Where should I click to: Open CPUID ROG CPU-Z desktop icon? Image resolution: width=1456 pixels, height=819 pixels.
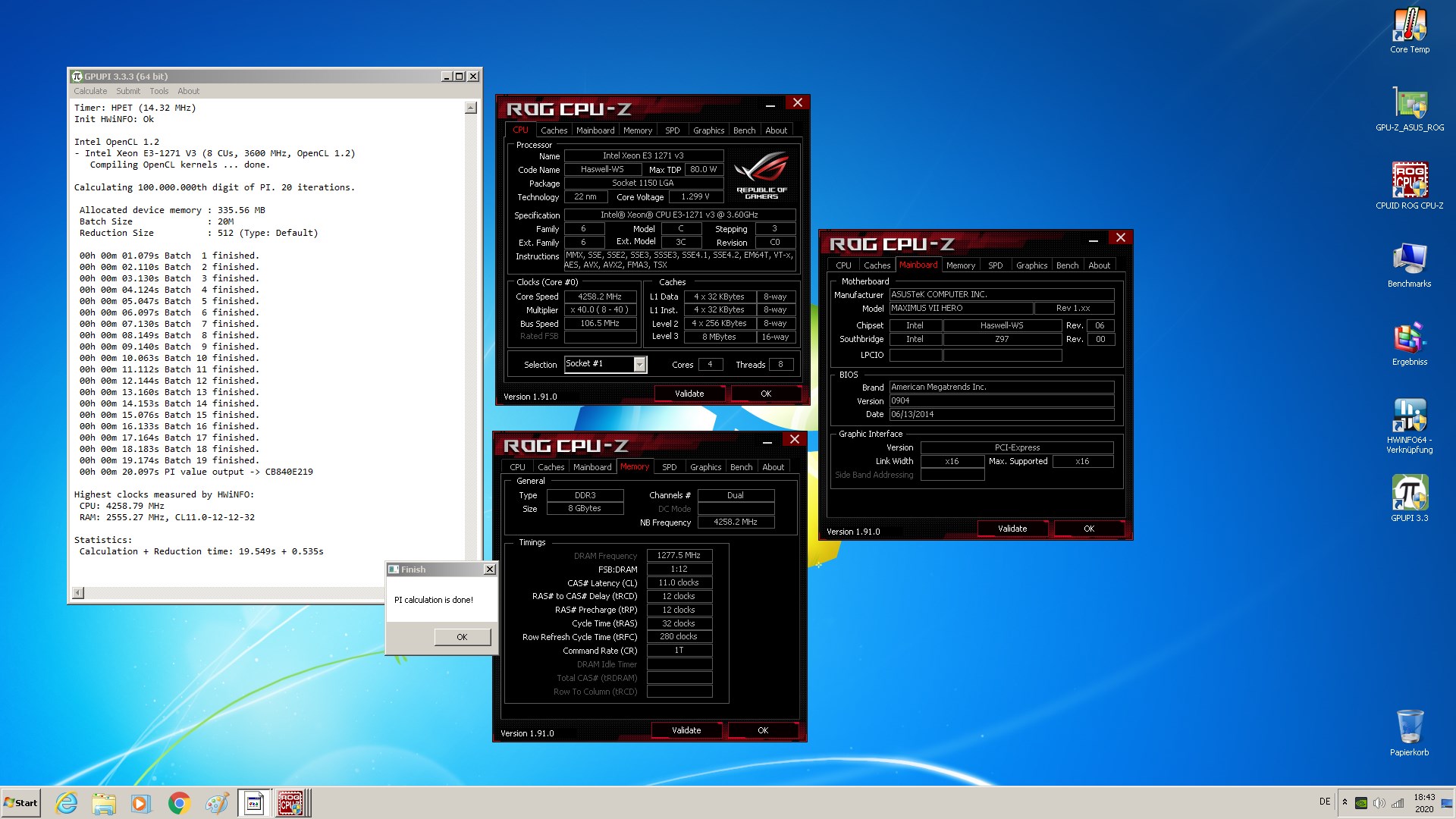tap(1410, 186)
